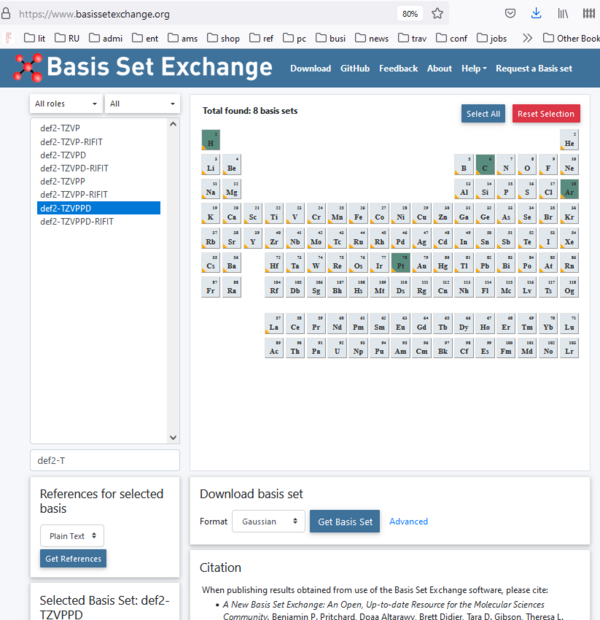
Task: Go to Download in the navbar
Action: tap(310, 68)
